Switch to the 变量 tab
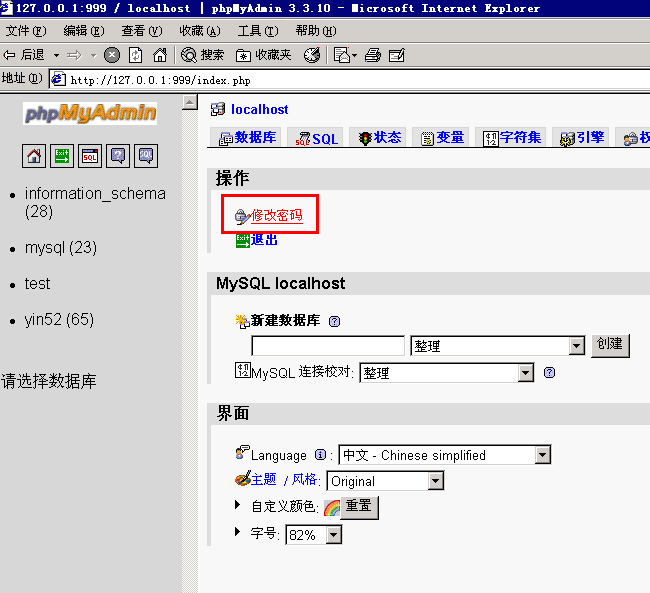The height and width of the screenshot is (593, 650). [441, 137]
